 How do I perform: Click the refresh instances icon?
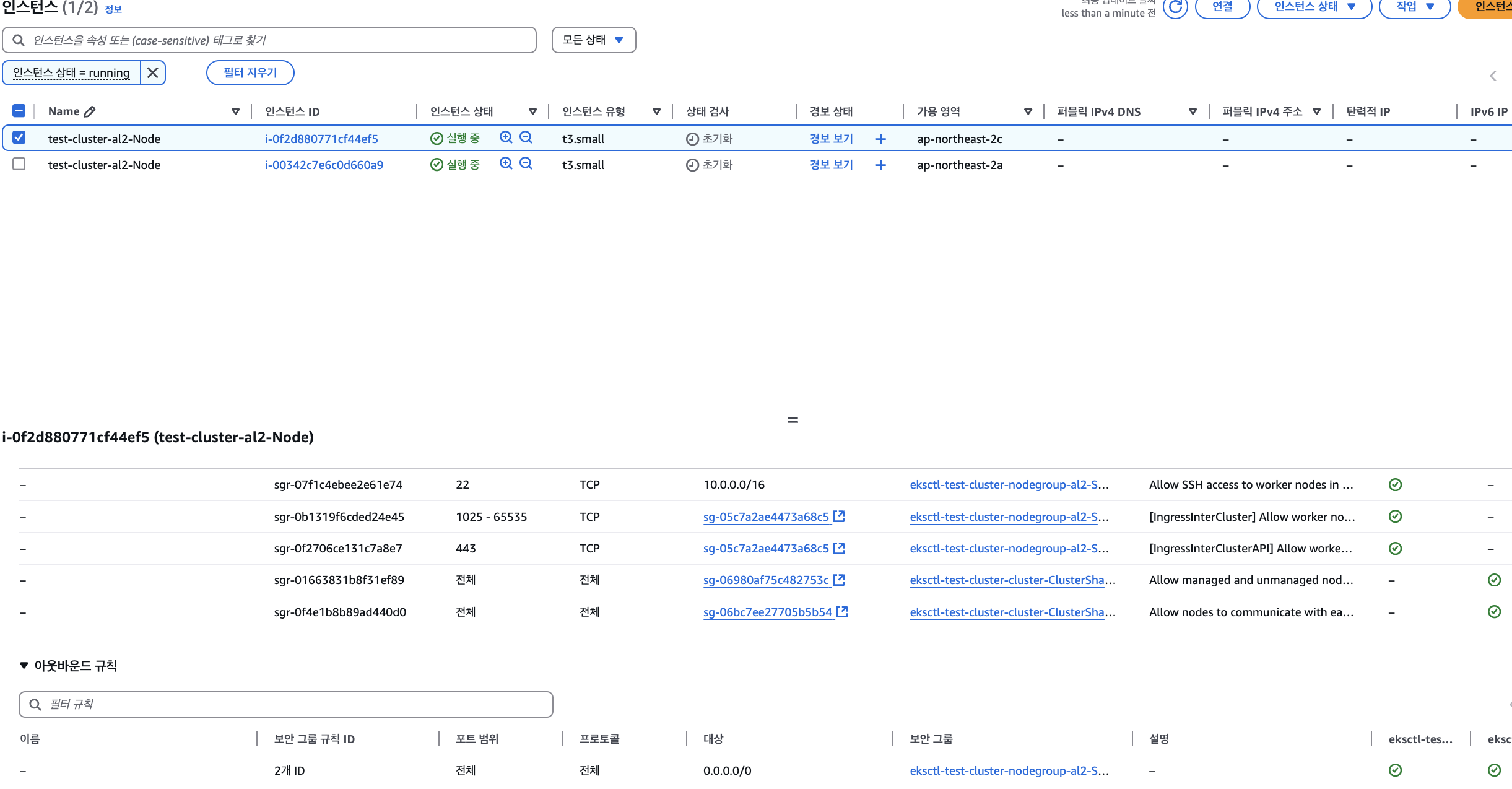(1175, 7)
